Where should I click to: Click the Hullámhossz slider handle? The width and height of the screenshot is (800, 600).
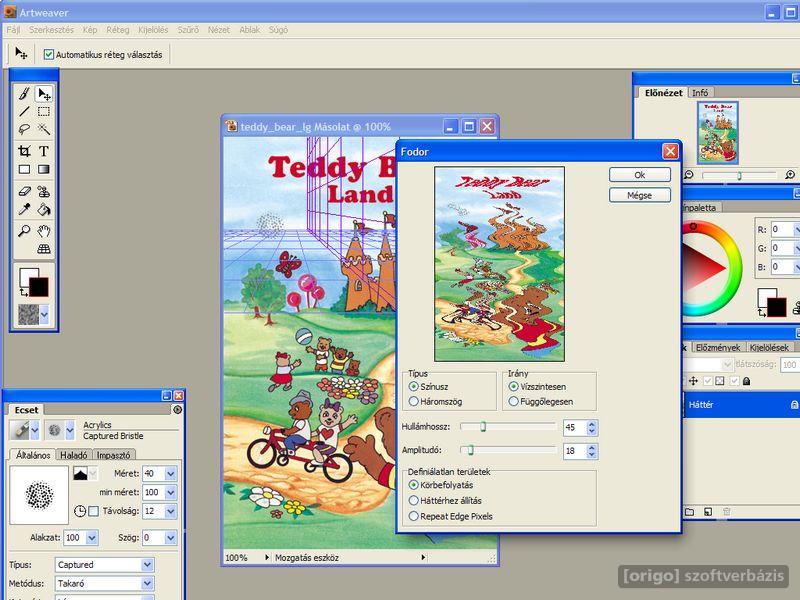(x=483, y=427)
